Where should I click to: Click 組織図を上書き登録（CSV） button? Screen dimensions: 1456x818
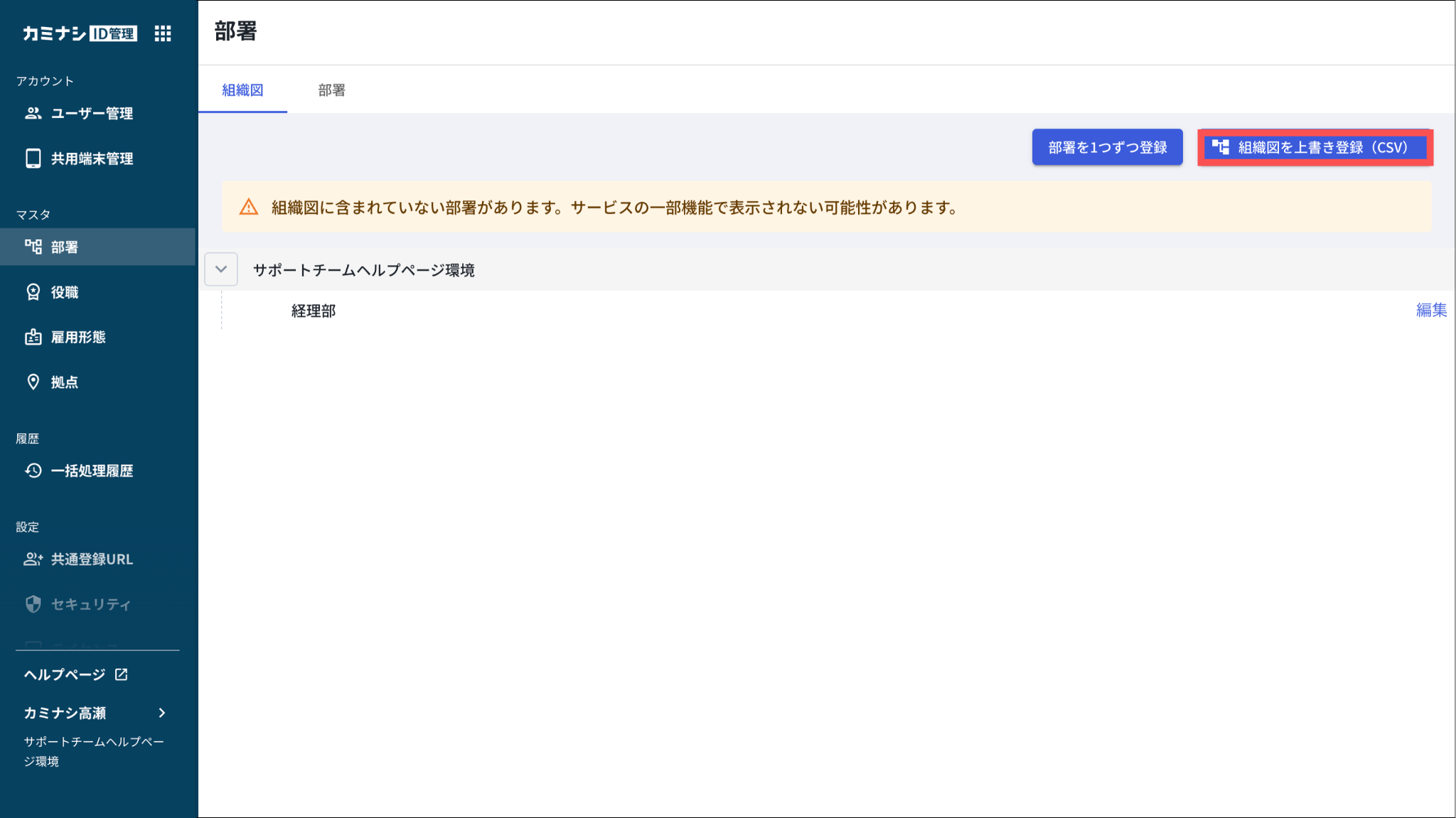pos(1315,147)
